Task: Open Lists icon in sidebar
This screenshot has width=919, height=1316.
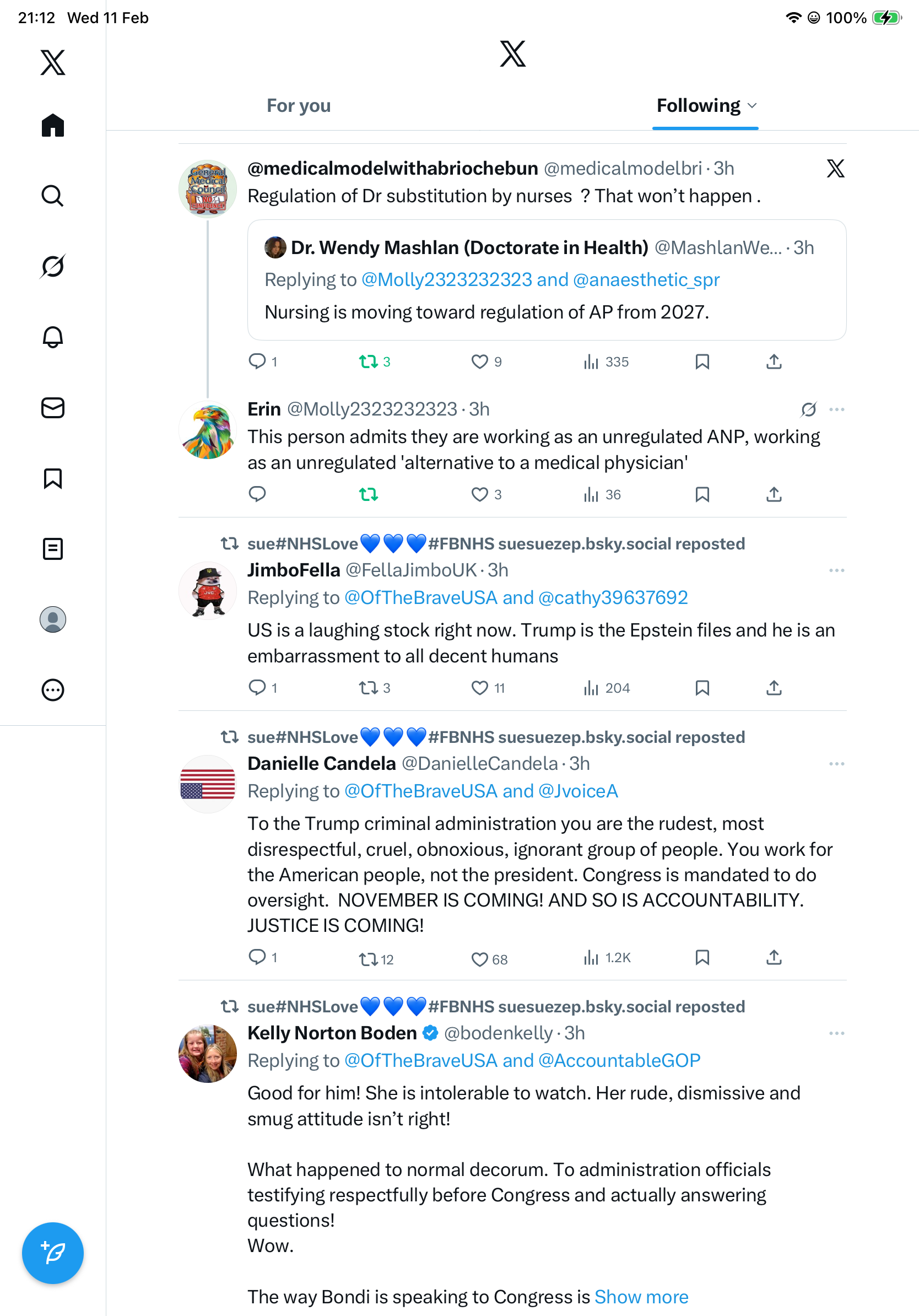Action: [x=53, y=548]
